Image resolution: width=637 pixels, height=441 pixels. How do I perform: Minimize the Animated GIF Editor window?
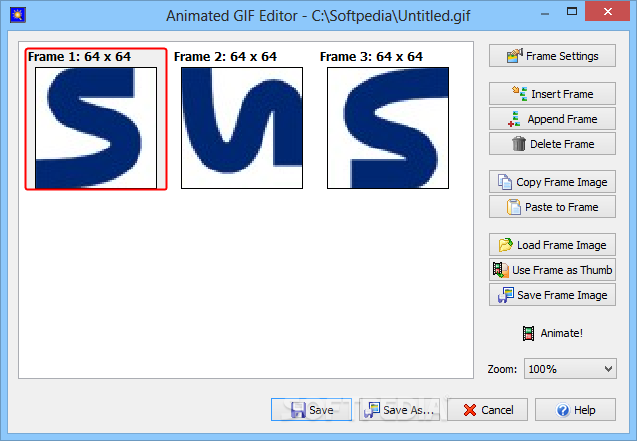545,13
